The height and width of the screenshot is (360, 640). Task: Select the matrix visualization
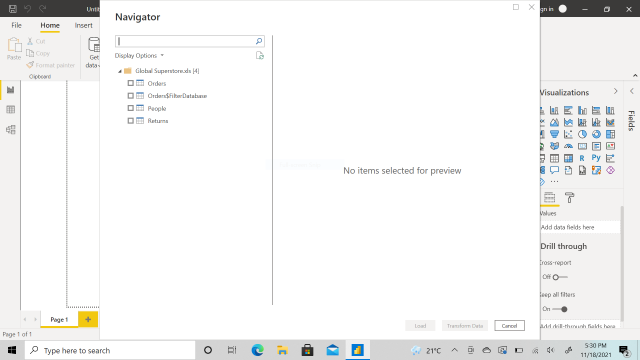pos(568,158)
